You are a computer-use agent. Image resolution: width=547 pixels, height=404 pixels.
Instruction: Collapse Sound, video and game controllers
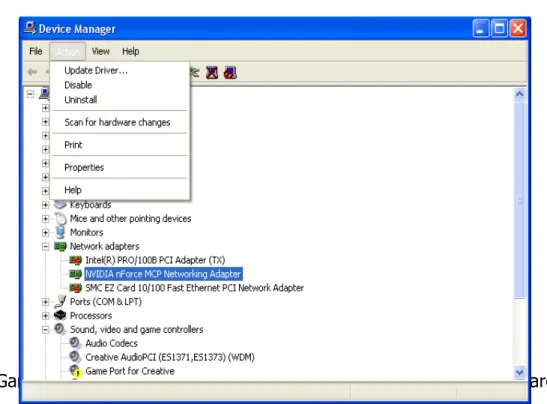click(x=45, y=330)
